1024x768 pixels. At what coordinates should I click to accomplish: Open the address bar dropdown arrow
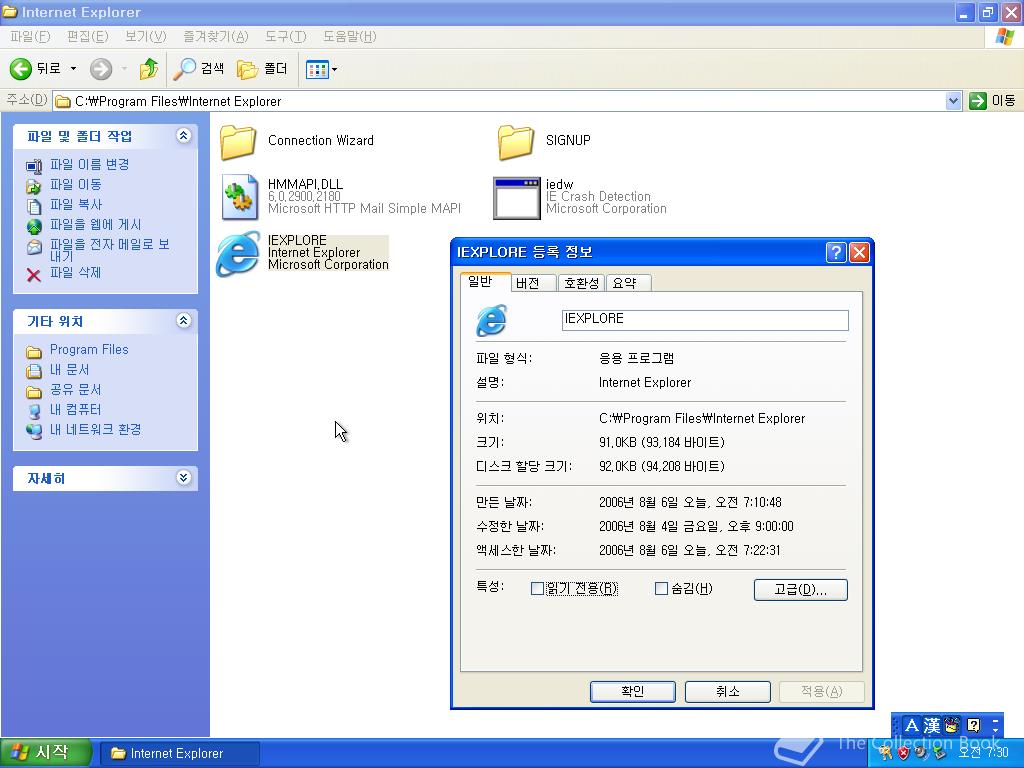pyautogui.click(x=953, y=101)
